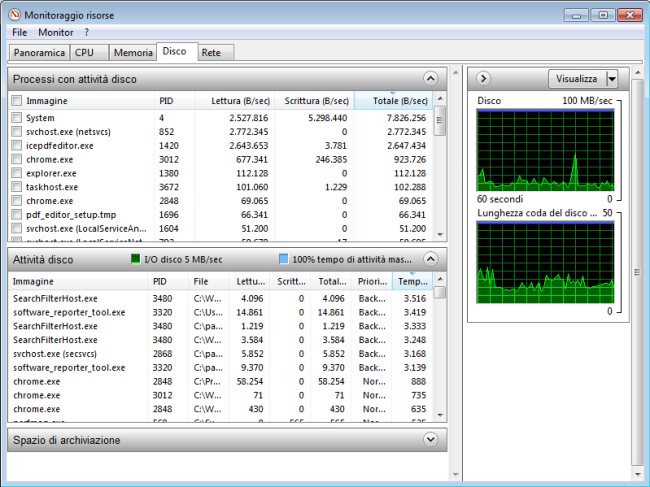Image resolution: width=650 pixels, height=487 pixels.
Task: Check the svchost.exe (LocalServiceAn...) checkbox
Action: pyautogui.click(x=17, y=228)
